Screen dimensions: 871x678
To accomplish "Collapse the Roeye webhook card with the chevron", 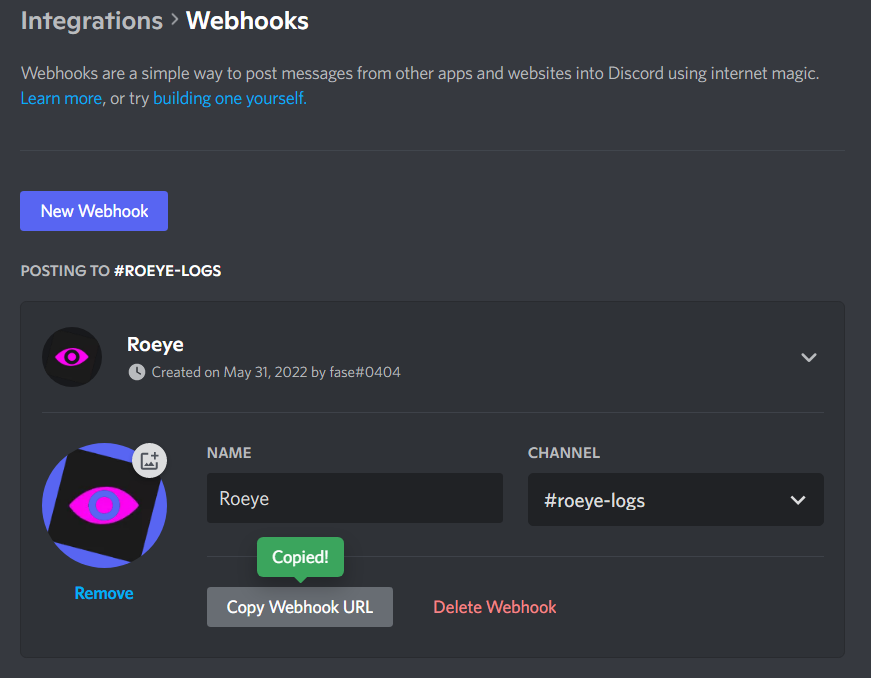I will [x=809, y=357].
